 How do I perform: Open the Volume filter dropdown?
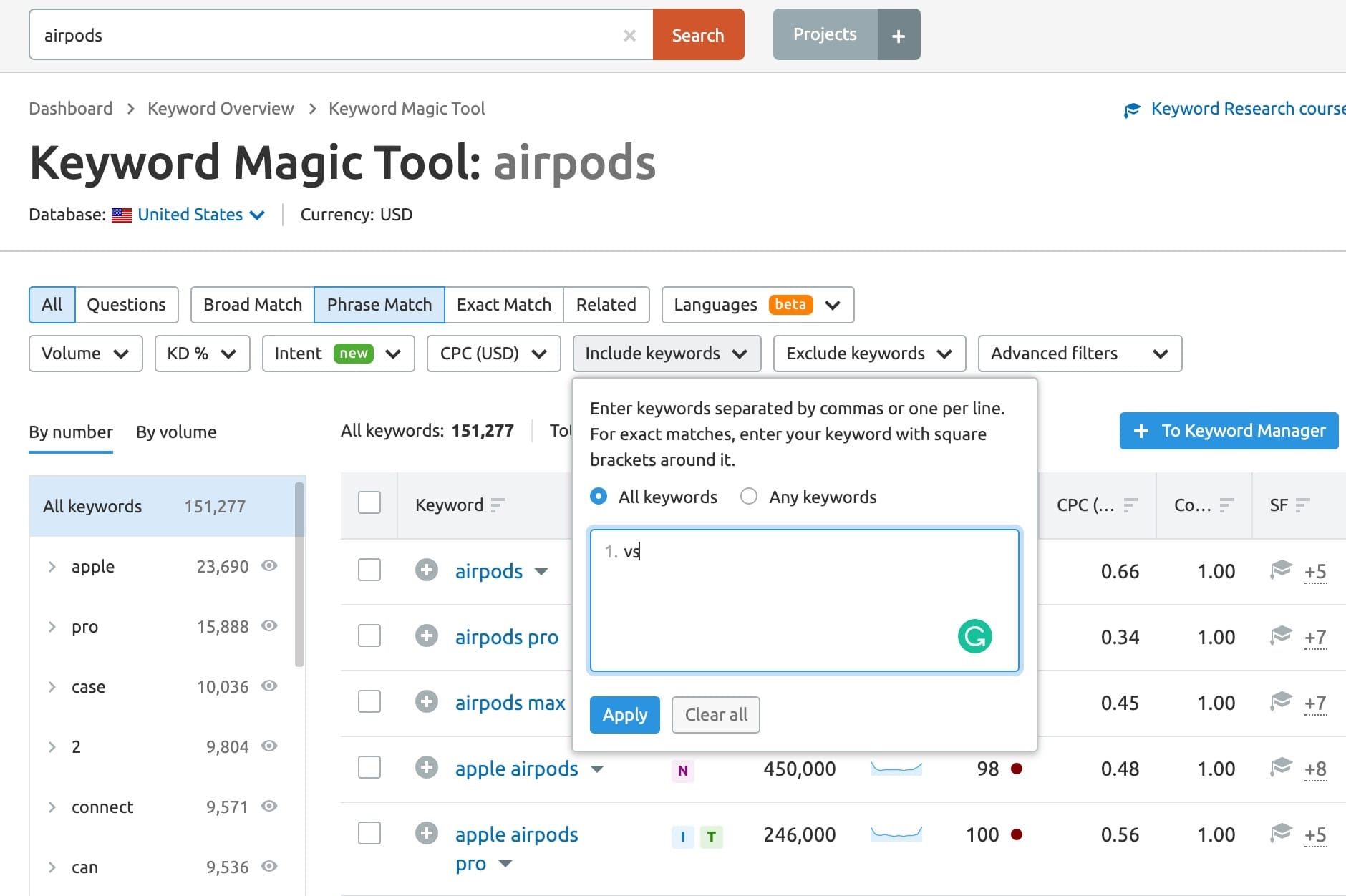86,354
